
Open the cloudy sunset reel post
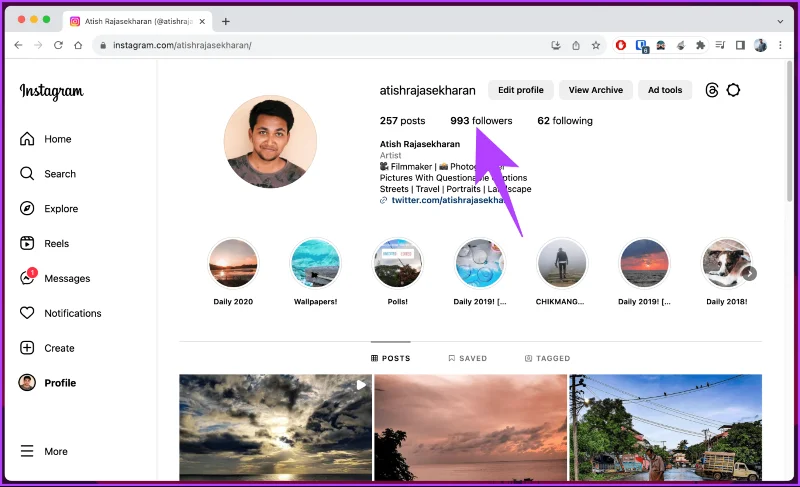tap(276, 427)
